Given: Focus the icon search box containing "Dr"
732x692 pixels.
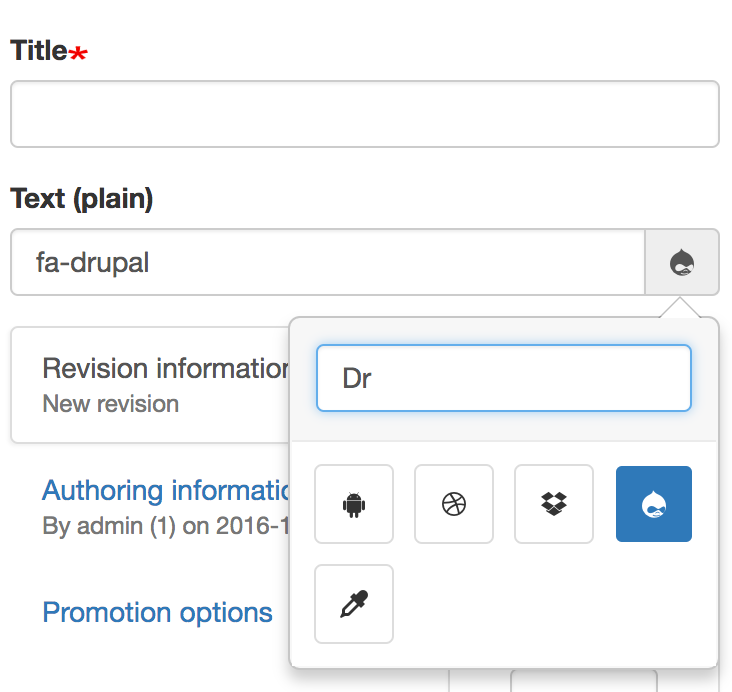Looking at the screenshot, I should 503,379.
